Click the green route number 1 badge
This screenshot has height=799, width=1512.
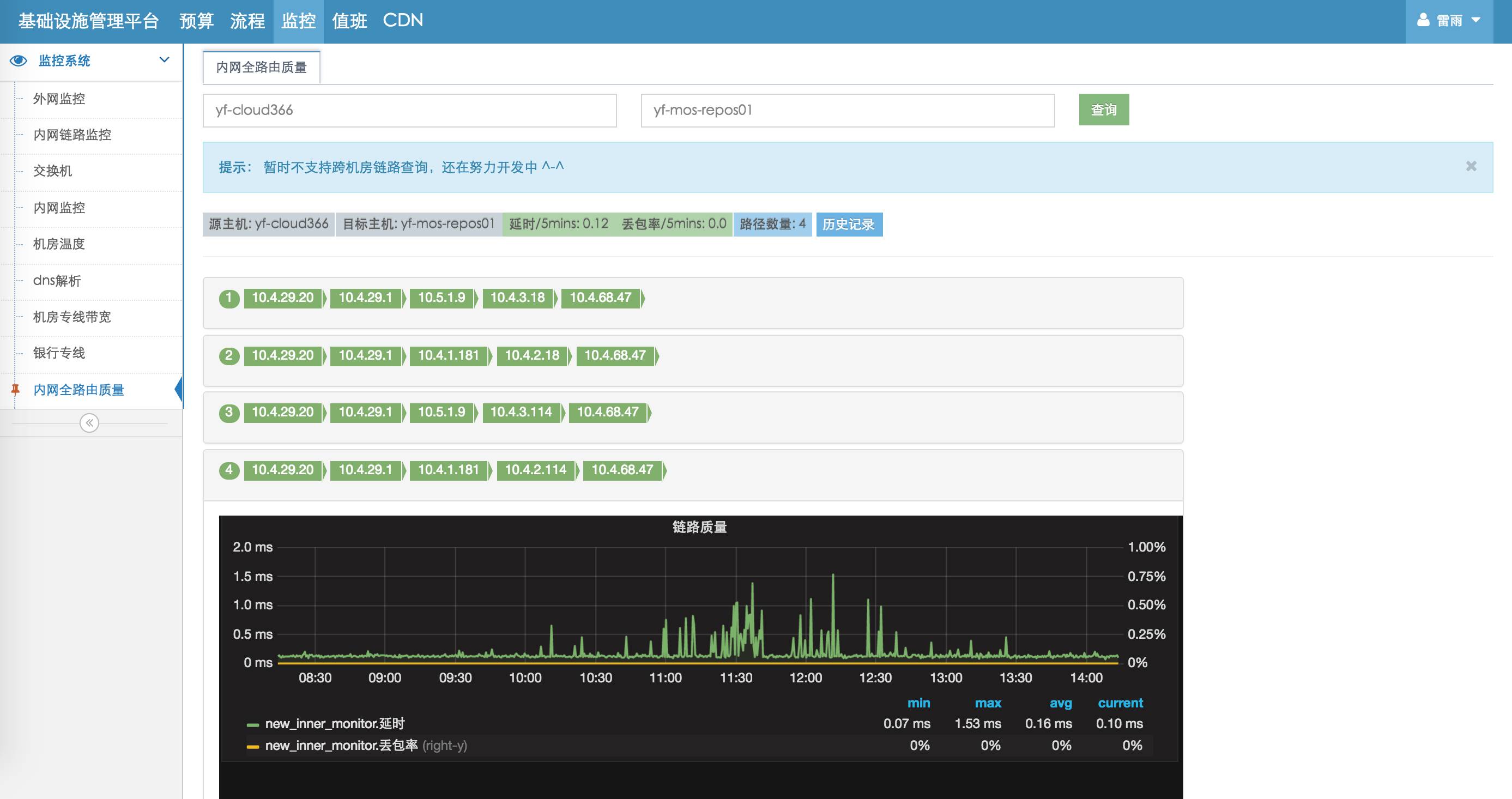(229, 298)
